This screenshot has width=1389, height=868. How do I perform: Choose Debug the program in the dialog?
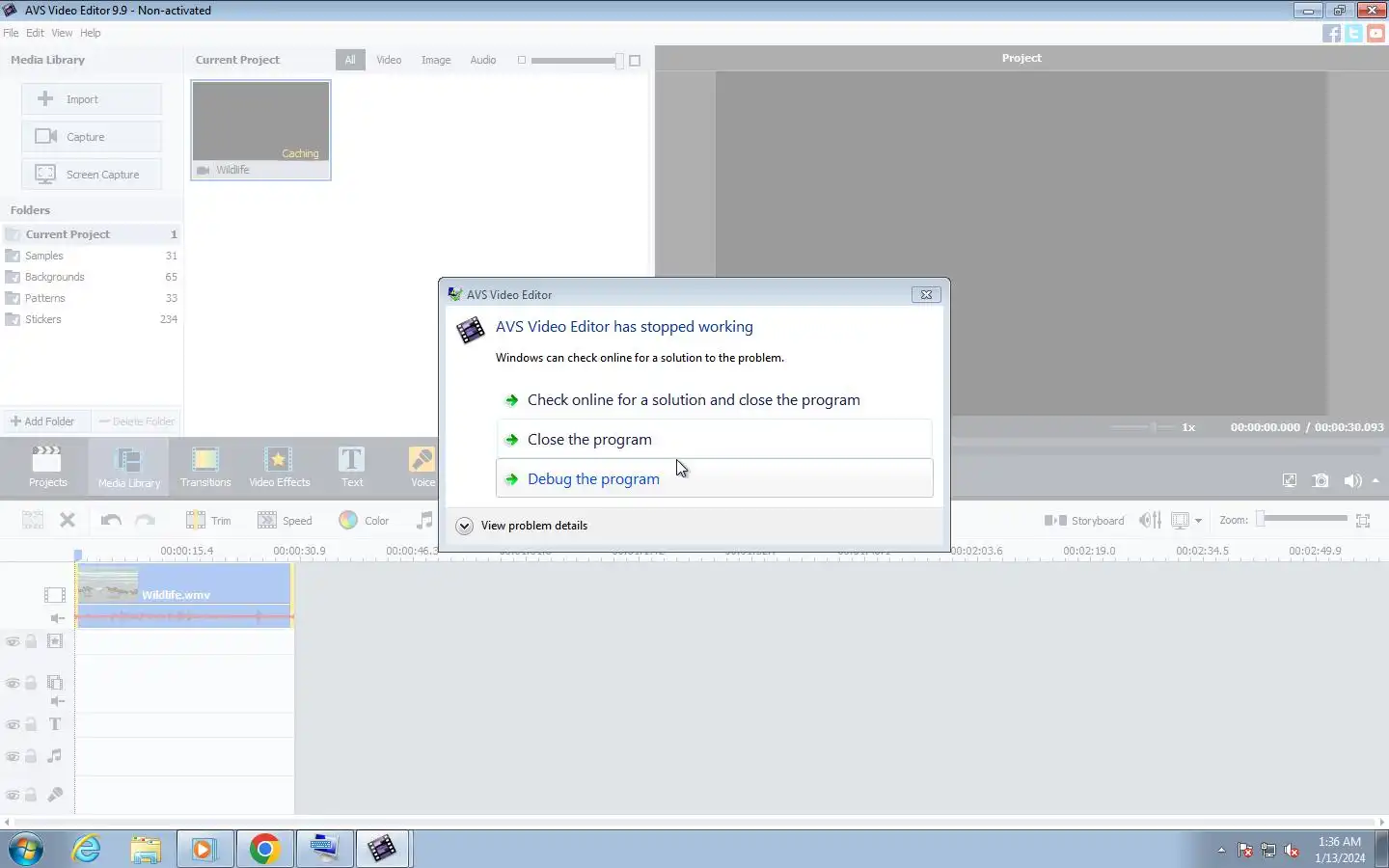point(714,478)
